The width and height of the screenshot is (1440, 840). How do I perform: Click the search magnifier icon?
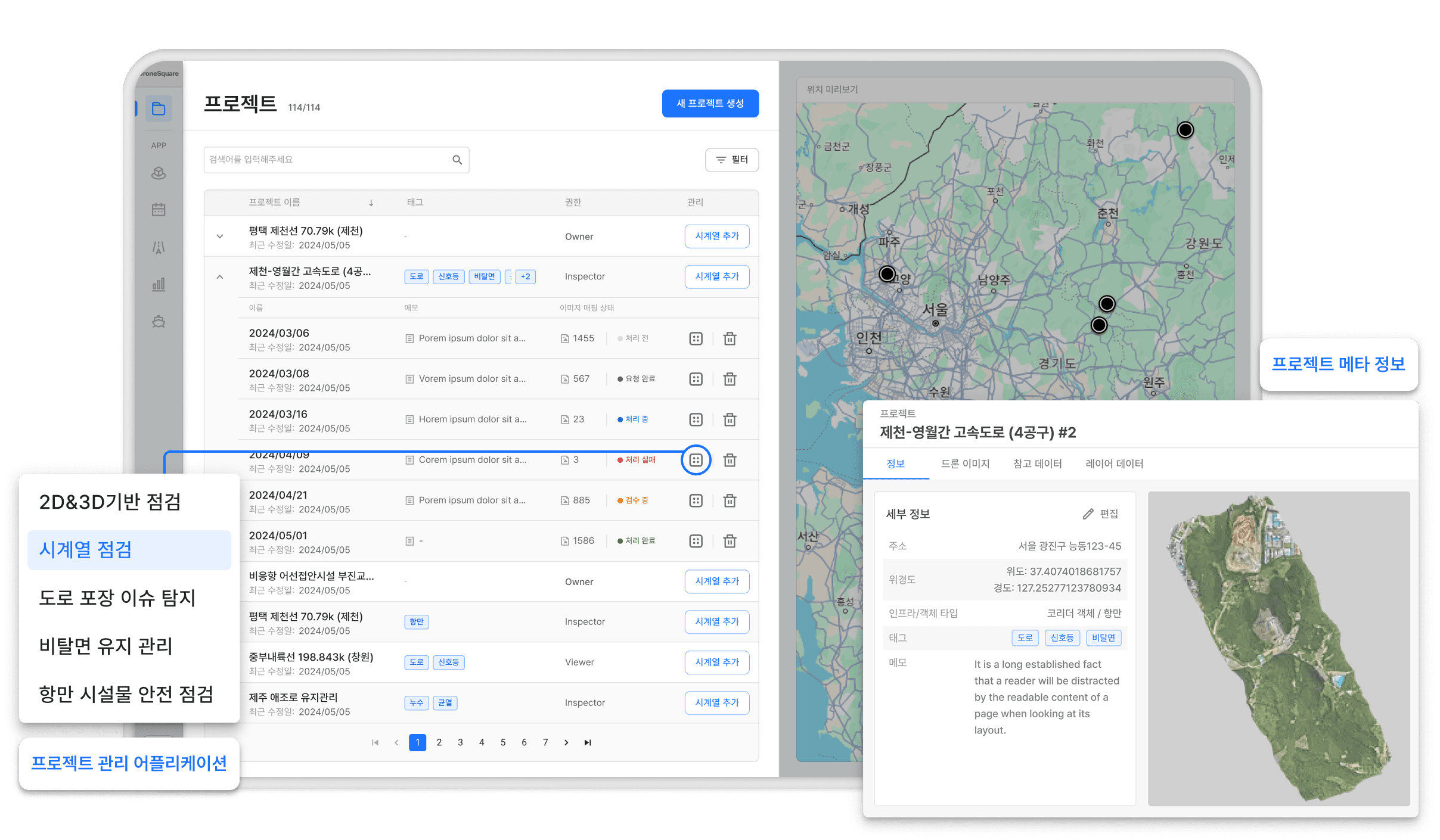point(457,160)
